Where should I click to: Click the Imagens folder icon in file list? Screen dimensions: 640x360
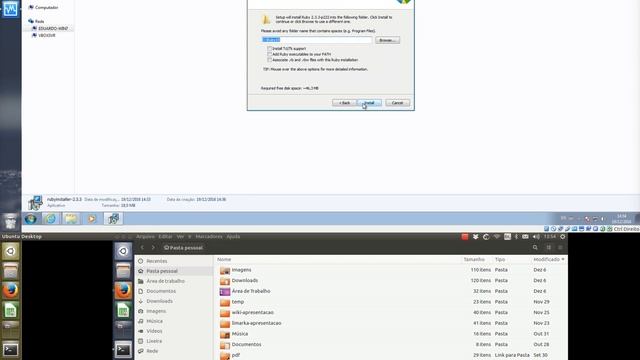tap(225, 270)
